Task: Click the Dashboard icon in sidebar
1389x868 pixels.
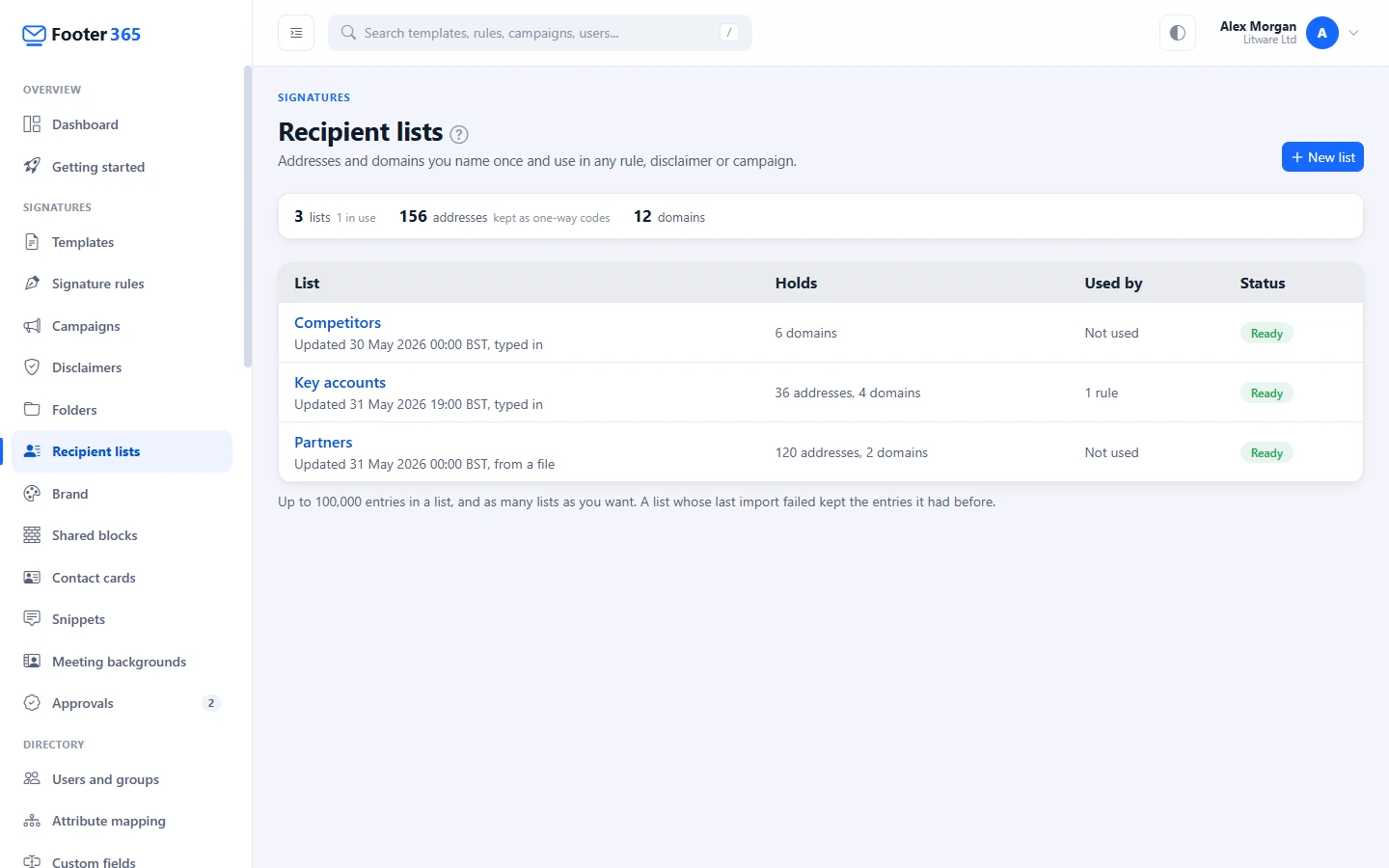Action: point(32,124)
